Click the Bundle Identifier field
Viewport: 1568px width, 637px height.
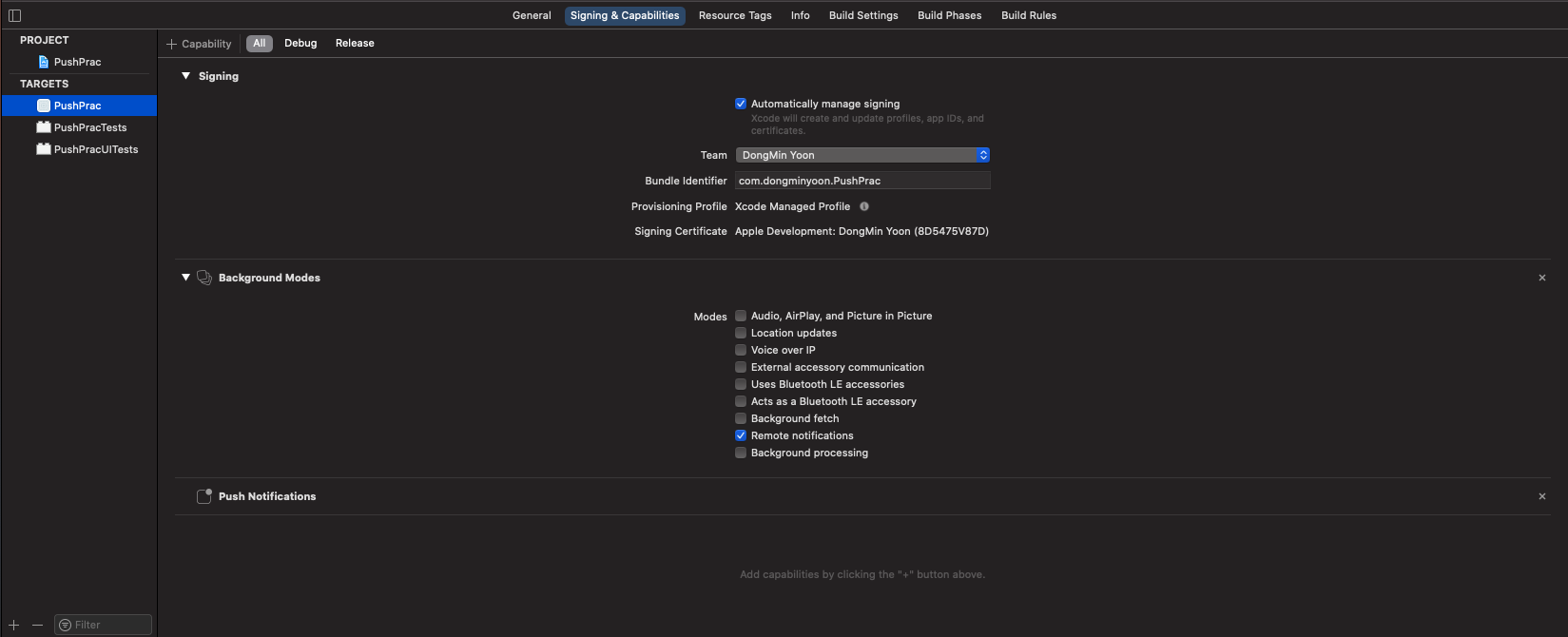tap(862, 181)
